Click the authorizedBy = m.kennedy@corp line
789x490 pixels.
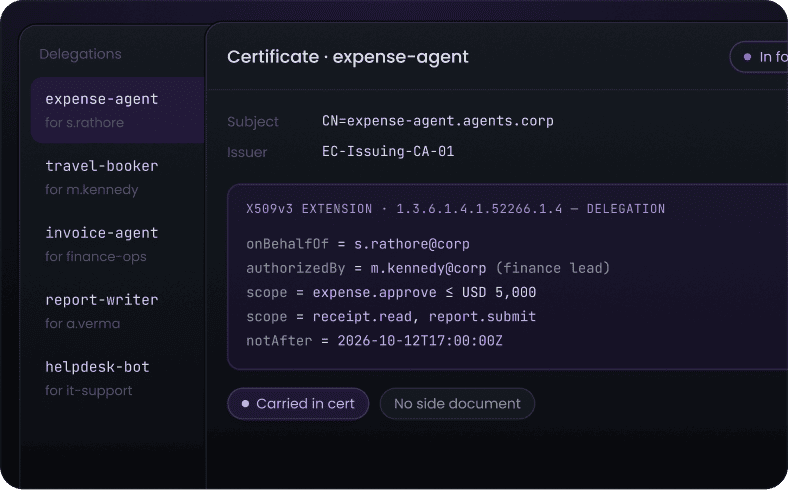click(x=428, y=268)
